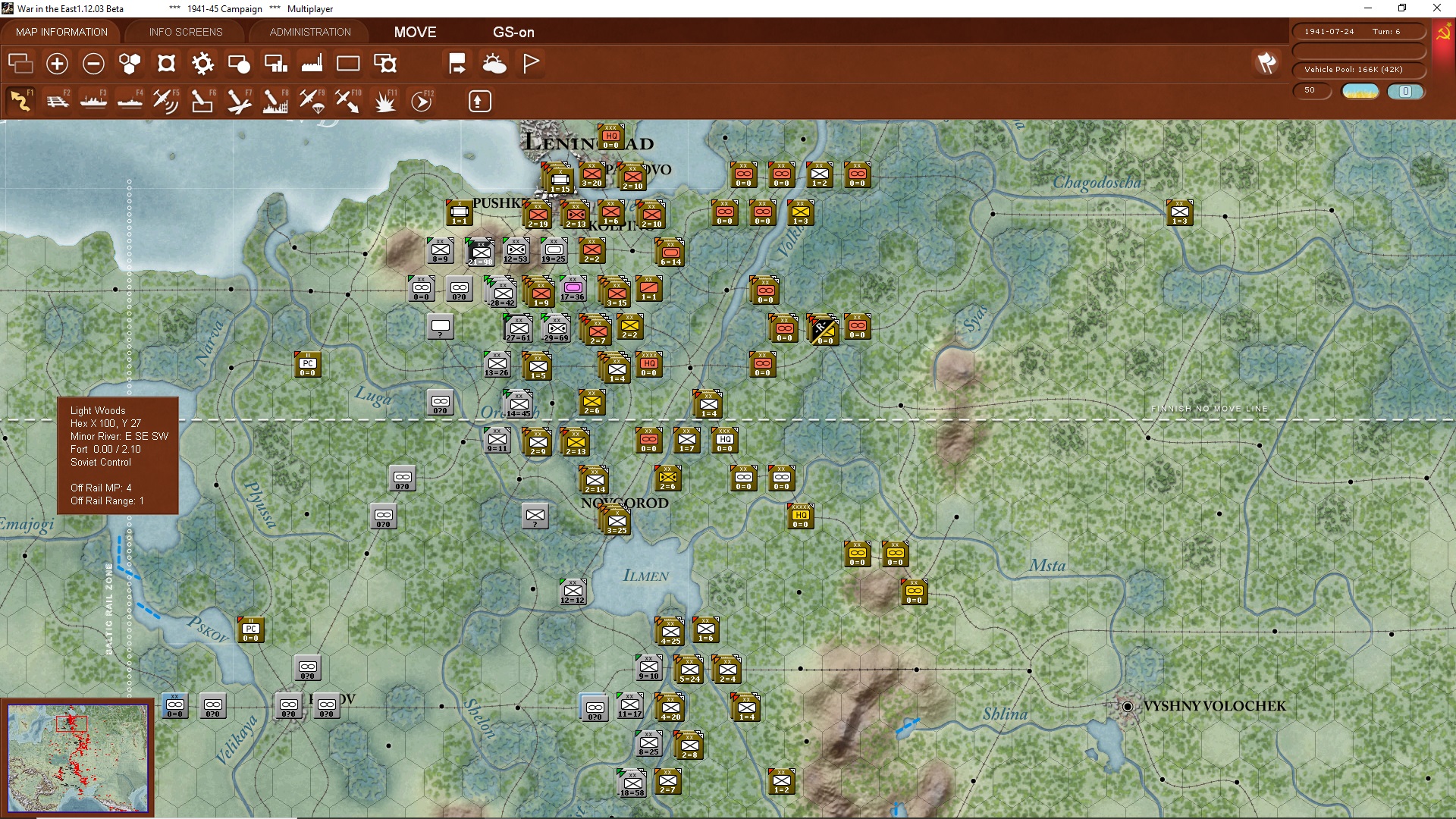Select the German 14=45 unit counter
The width and height of the screenshot is (1456, 819).
518,404
